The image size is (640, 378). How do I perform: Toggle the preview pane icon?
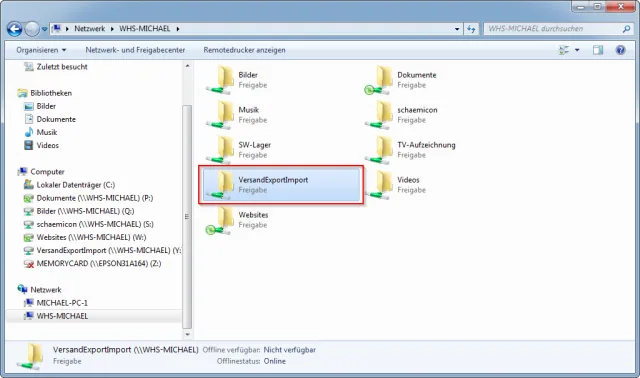(x=598, y=50)
